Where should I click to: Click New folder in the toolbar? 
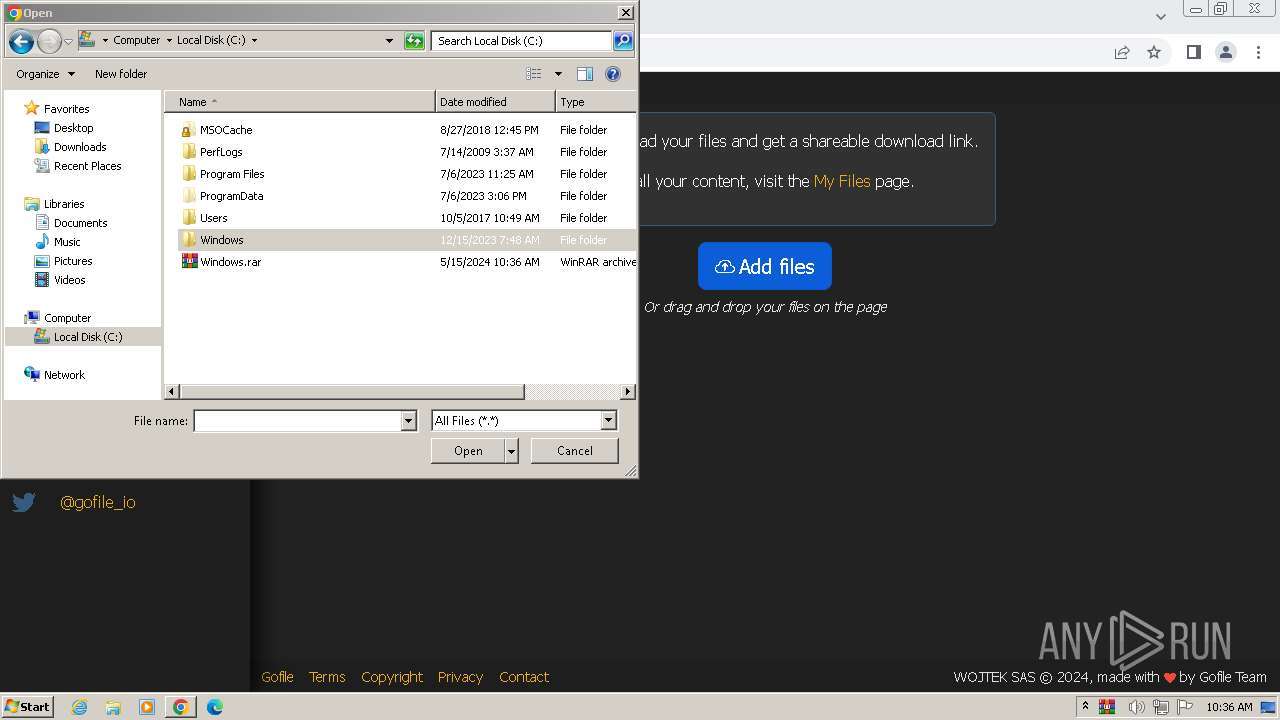pos(121,74)
